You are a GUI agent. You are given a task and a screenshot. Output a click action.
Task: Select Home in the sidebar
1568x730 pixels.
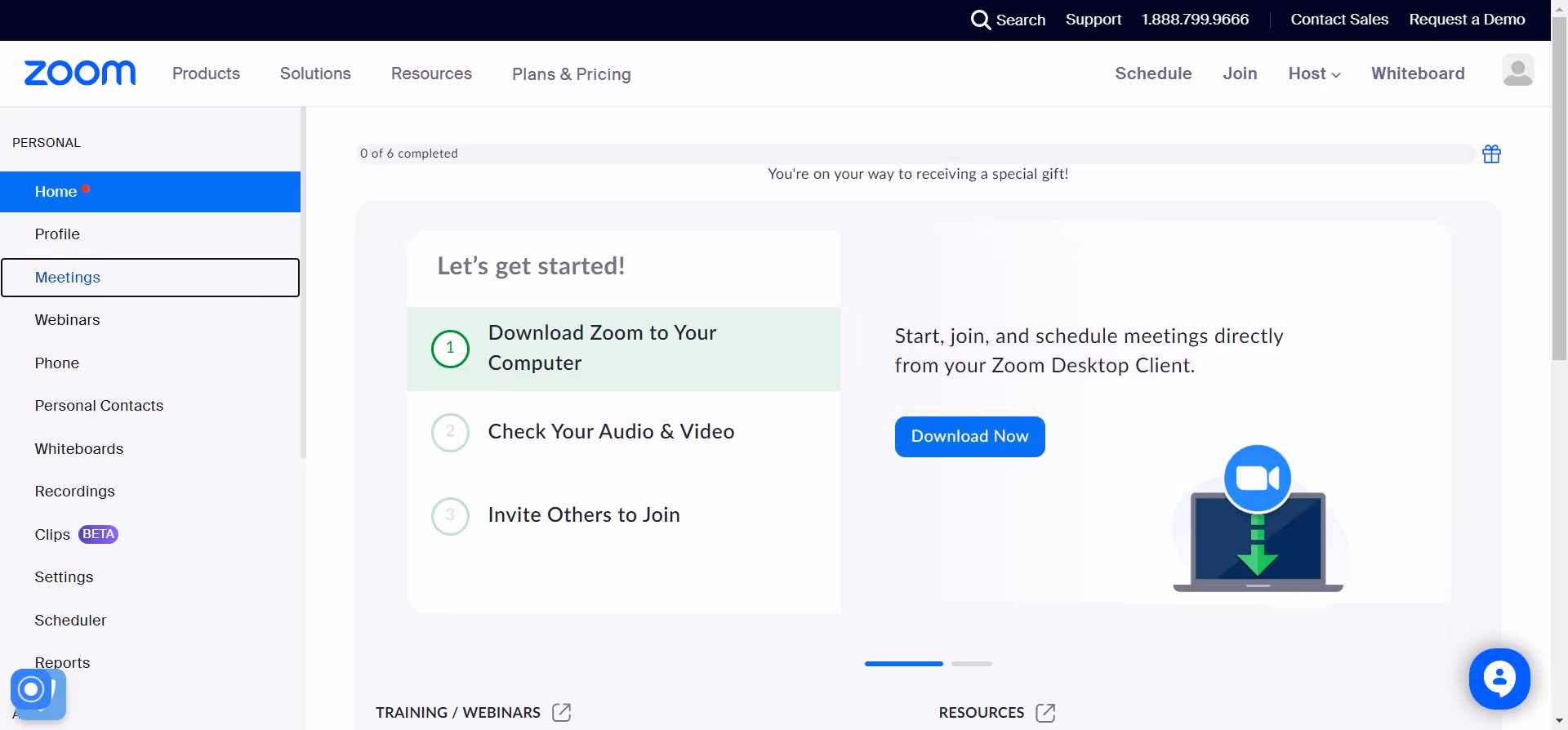click(150, 192)
